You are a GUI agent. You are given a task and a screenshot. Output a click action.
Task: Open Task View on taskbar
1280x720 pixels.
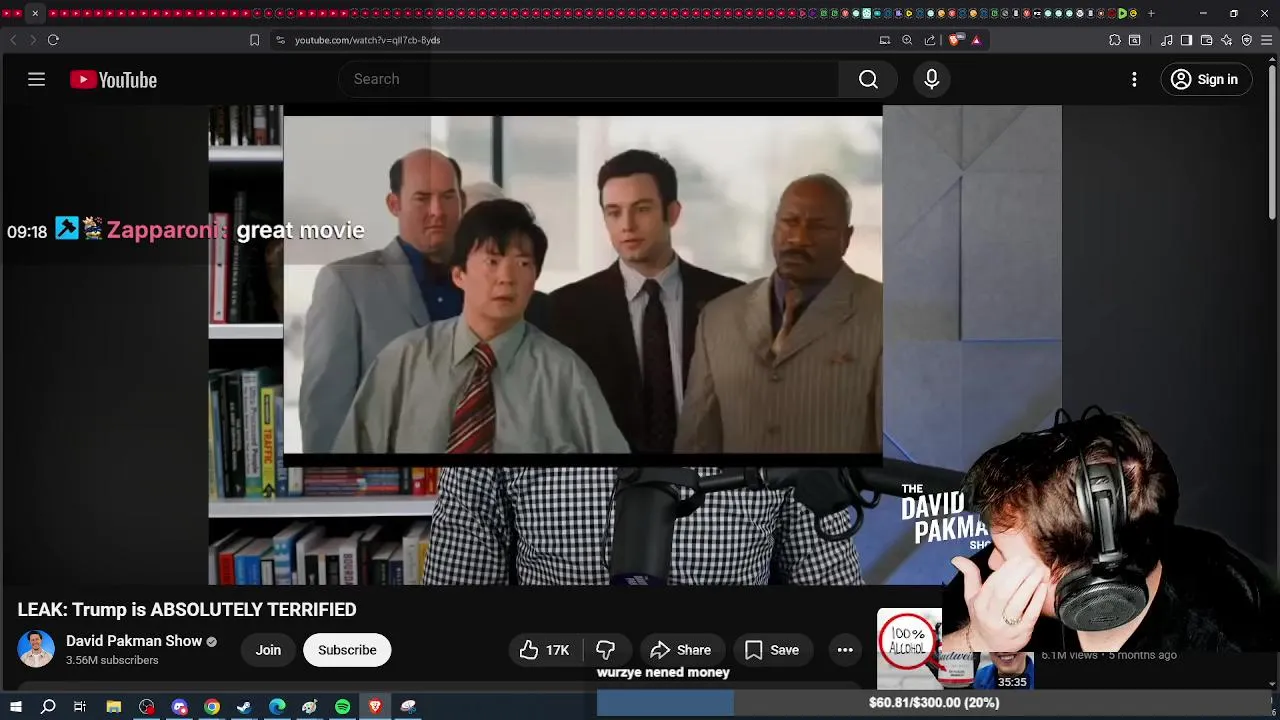click(80, 707)
